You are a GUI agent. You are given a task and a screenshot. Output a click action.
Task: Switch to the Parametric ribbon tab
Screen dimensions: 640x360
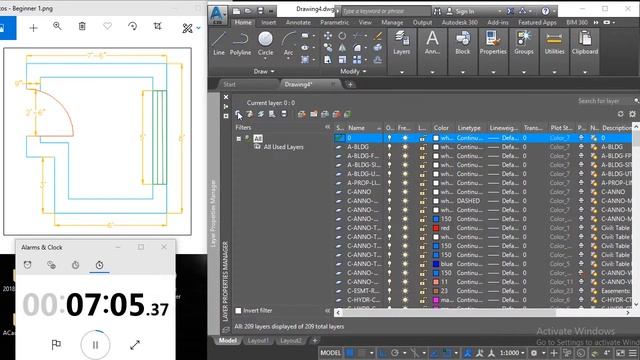click(334, 22)
